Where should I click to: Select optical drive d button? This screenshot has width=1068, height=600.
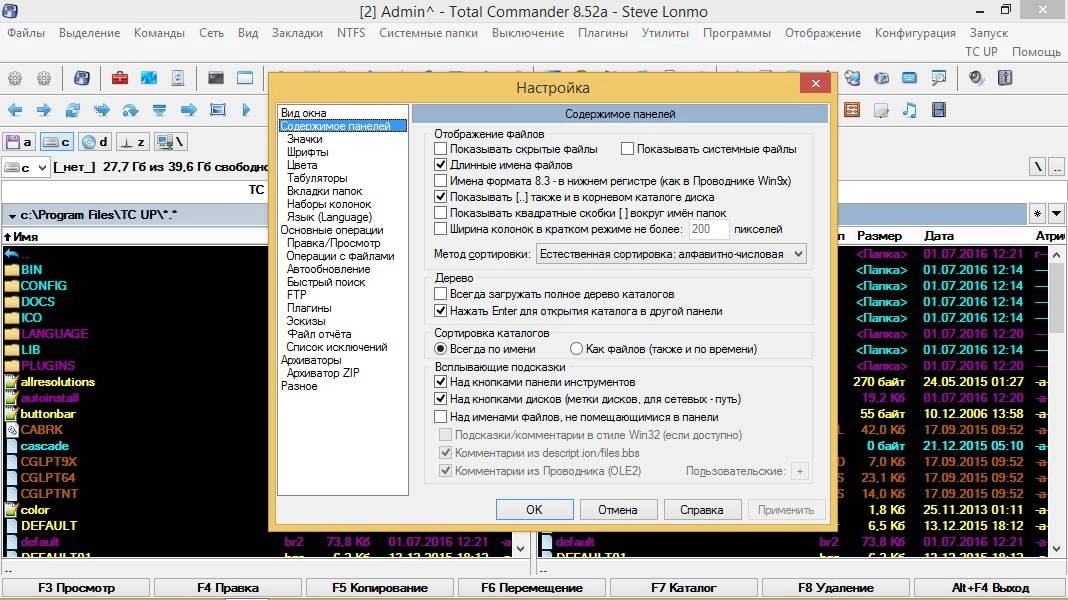pos(95,142)
